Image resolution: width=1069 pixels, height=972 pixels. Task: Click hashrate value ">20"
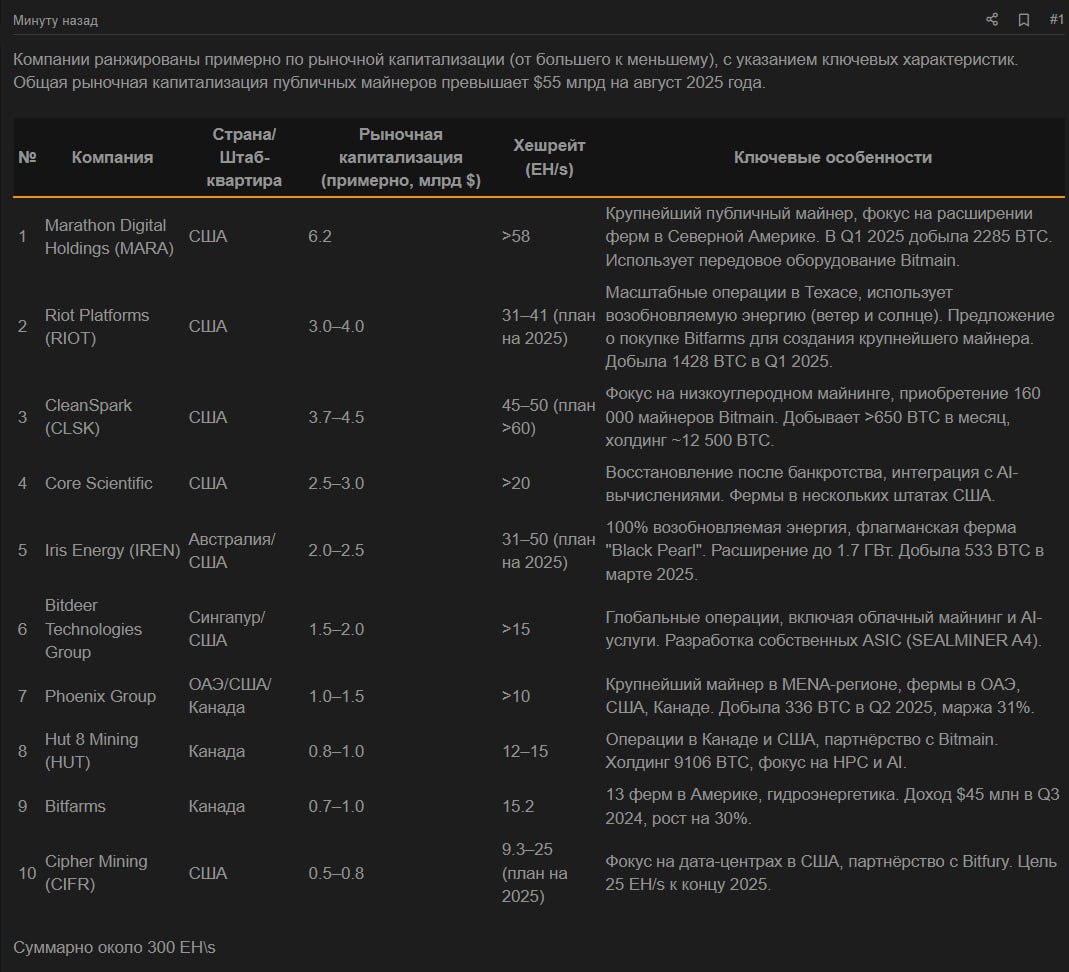click(515, 483)
